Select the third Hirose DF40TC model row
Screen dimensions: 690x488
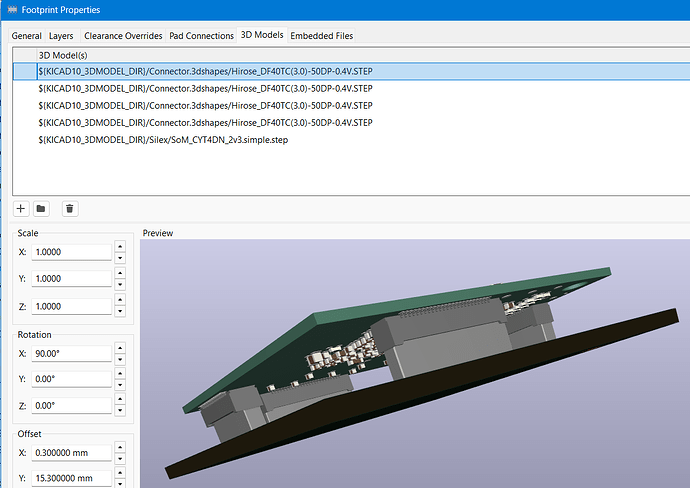click(x=351, y=106)
